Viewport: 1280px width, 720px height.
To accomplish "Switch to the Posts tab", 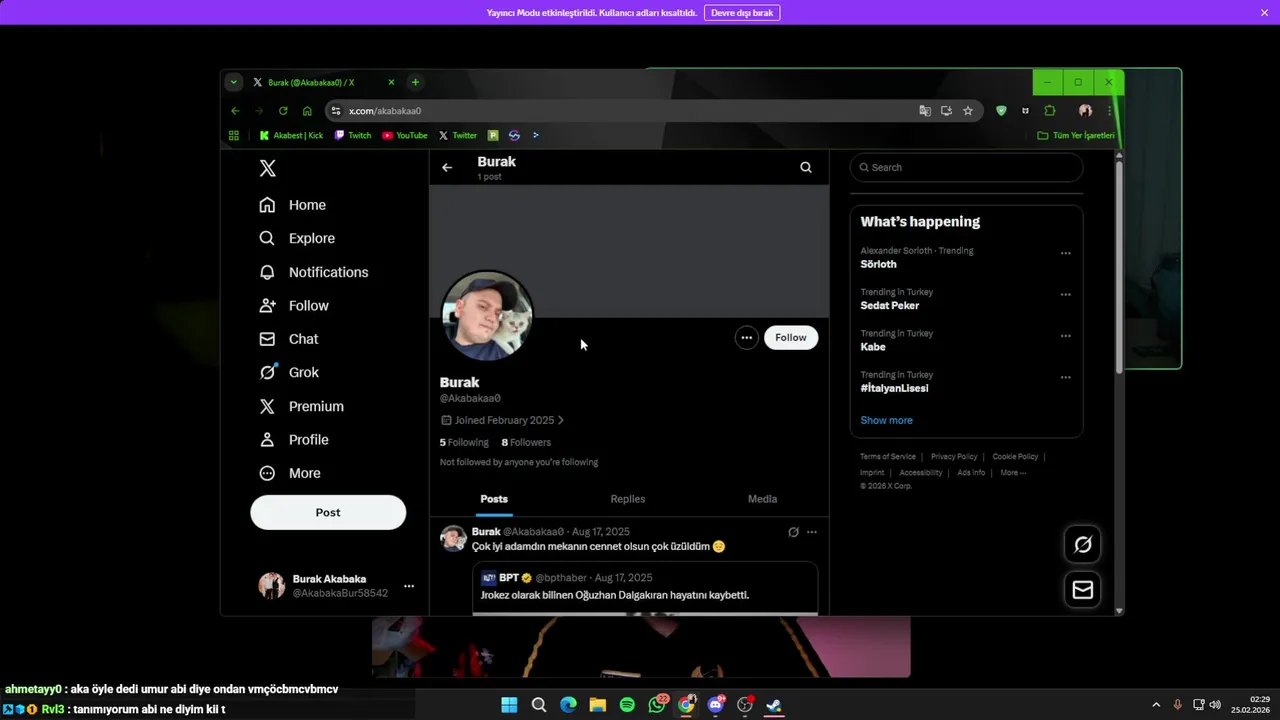I will coord(494,499).
